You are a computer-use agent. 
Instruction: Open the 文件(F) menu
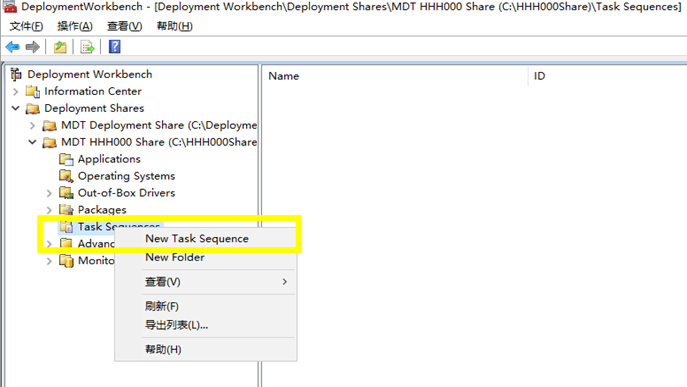tap(26, 26)
